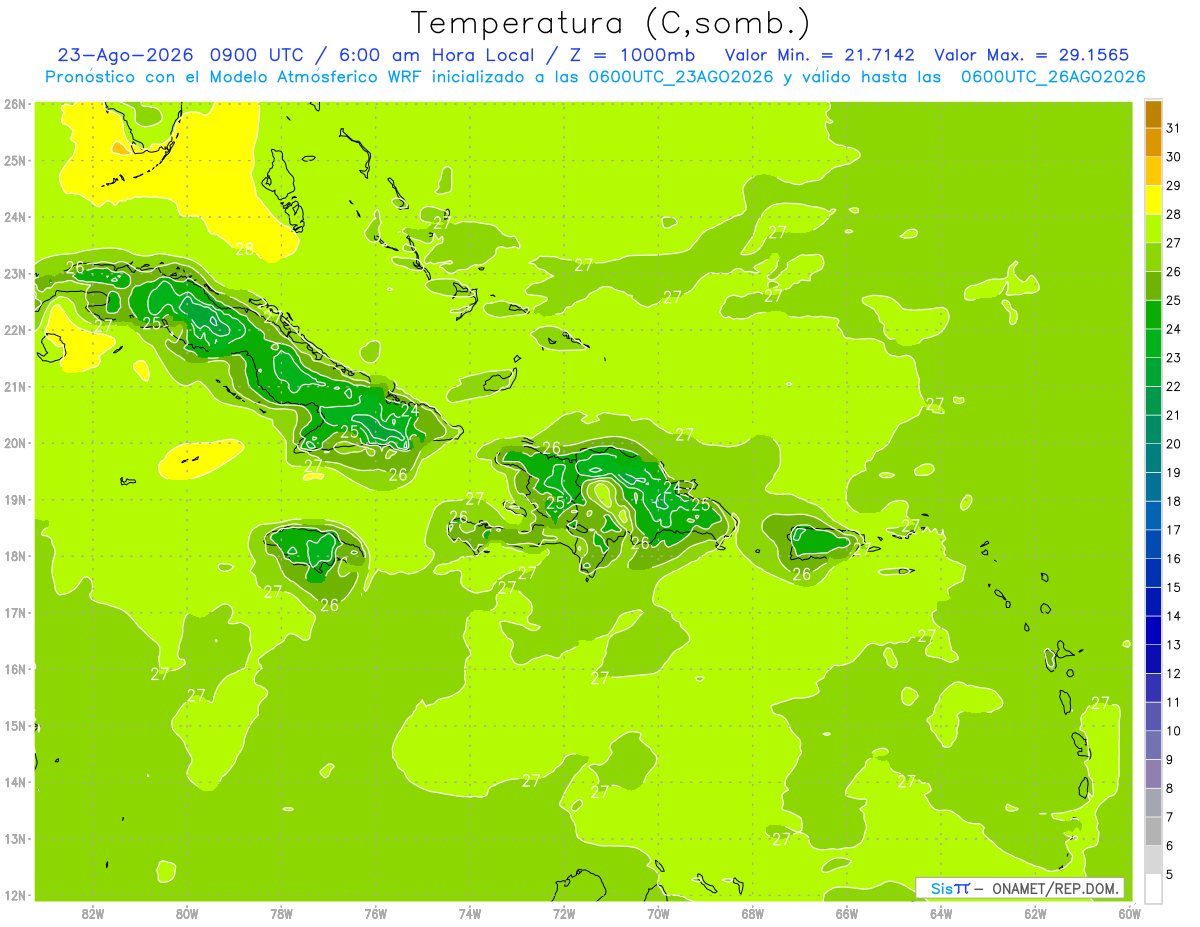Click the "28" contour label on the map

click(244, 249)
